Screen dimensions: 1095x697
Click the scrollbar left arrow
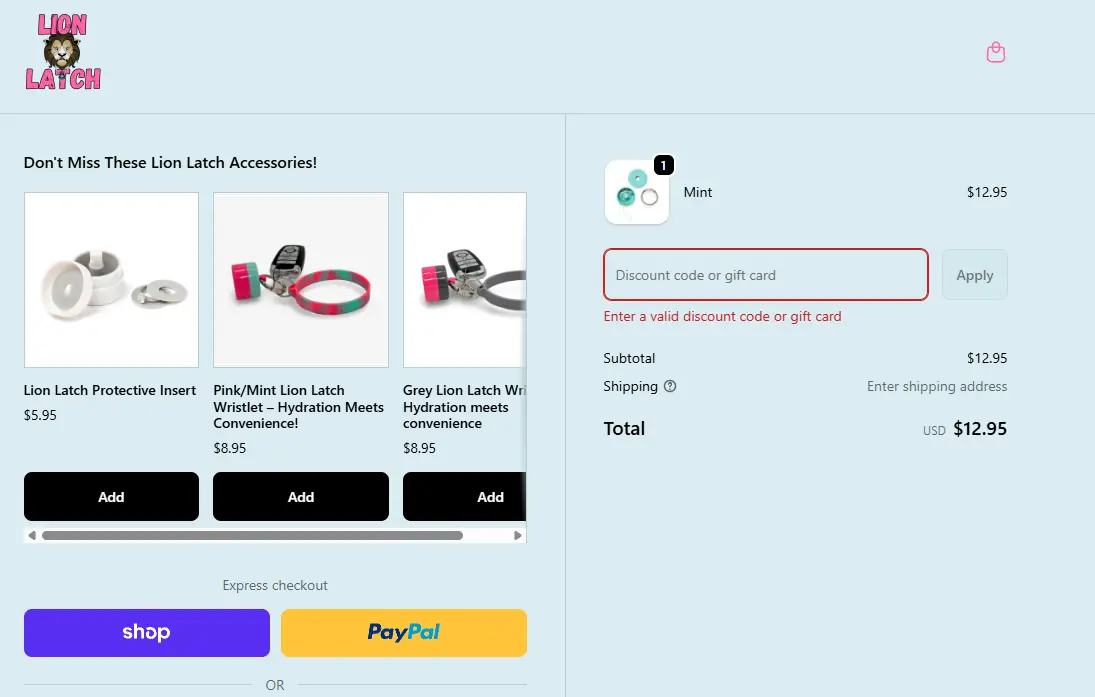coord(32,536)
